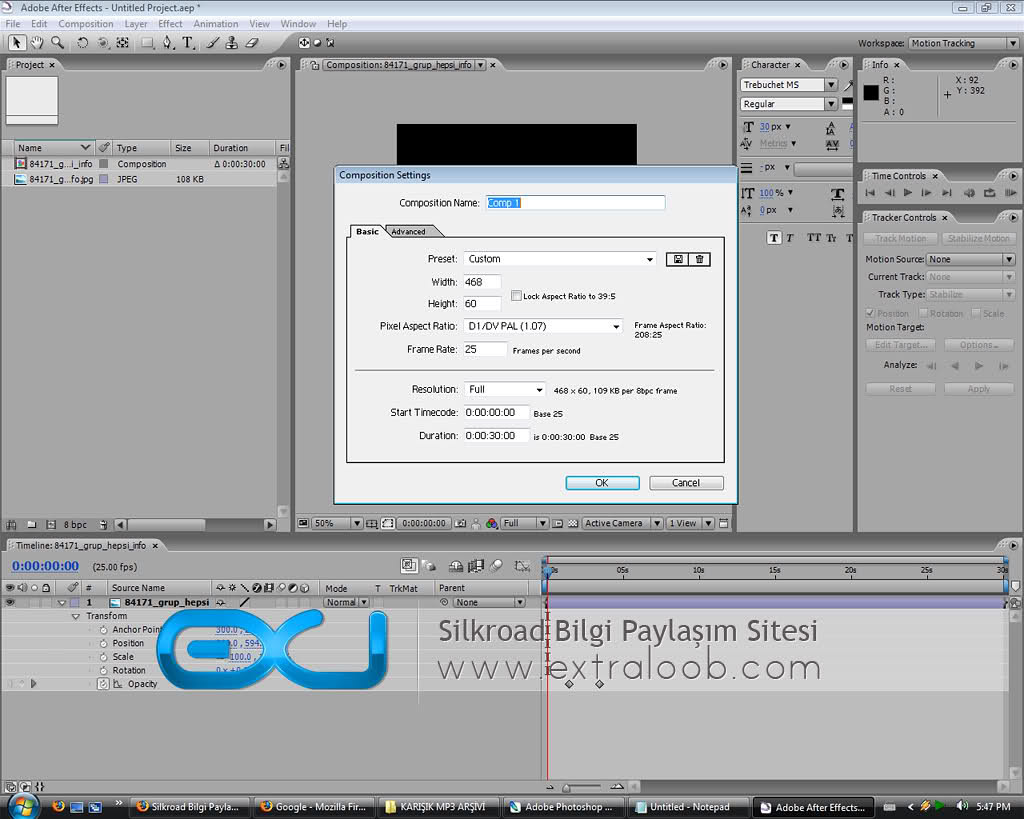Hide layer 84171_grup_hepsi with the eye toggle
1024x819 pixels.
point(10,602)
